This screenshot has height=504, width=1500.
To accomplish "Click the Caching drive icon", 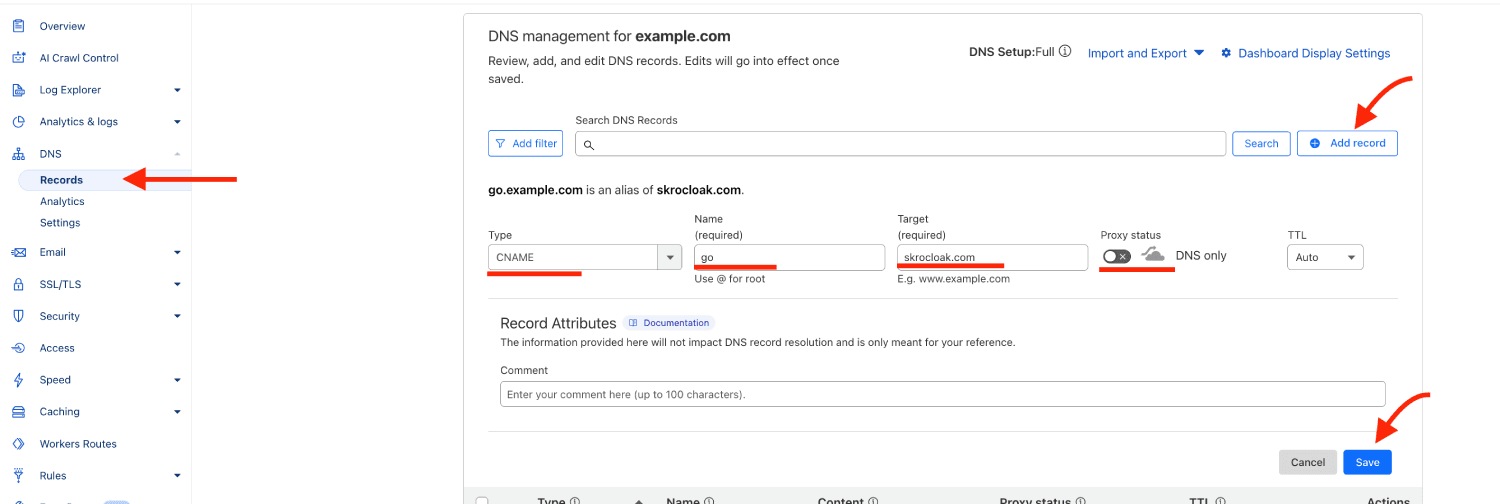I will [18, 412].
